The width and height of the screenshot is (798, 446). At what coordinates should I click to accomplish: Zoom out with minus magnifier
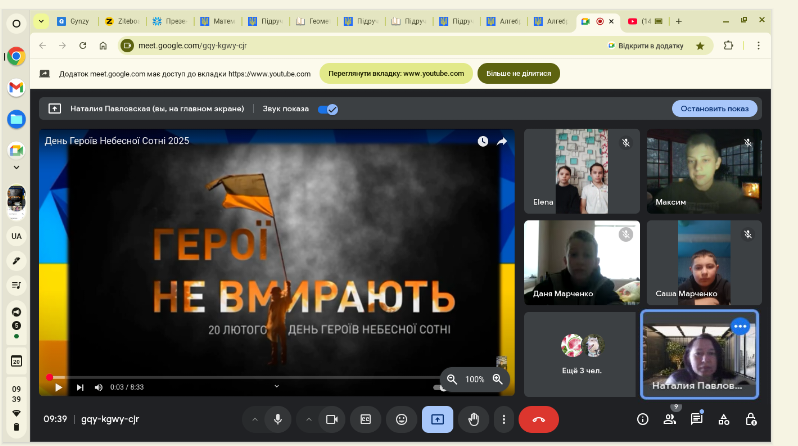(x=452, y=379)
